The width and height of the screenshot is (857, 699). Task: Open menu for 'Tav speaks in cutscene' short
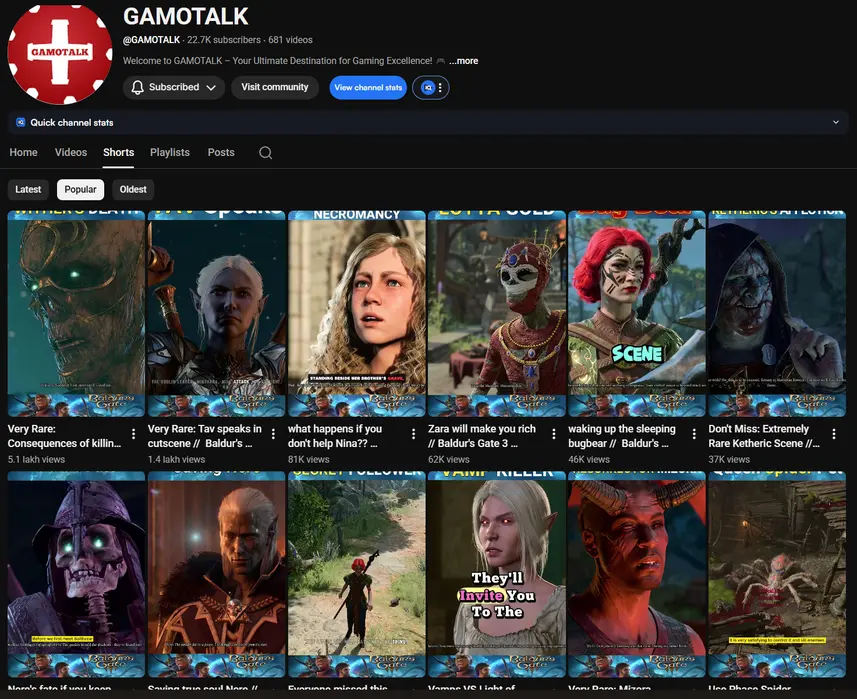(x=273, y=434)
